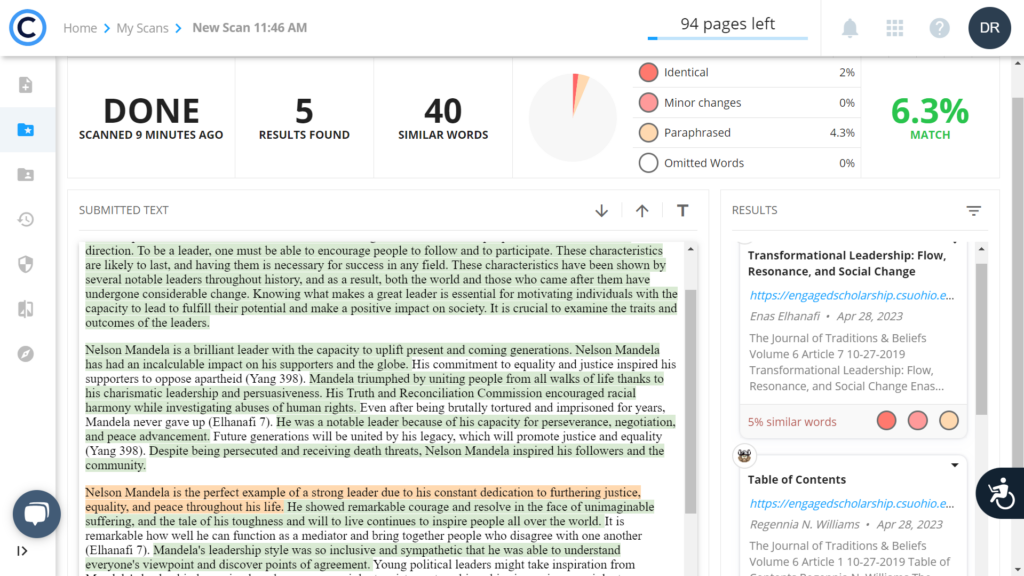The height and width of the screenshot is (576, 1024).
Task: Toggle the Identical match filter
Action: pyautogui.click(x=648, y=72)
